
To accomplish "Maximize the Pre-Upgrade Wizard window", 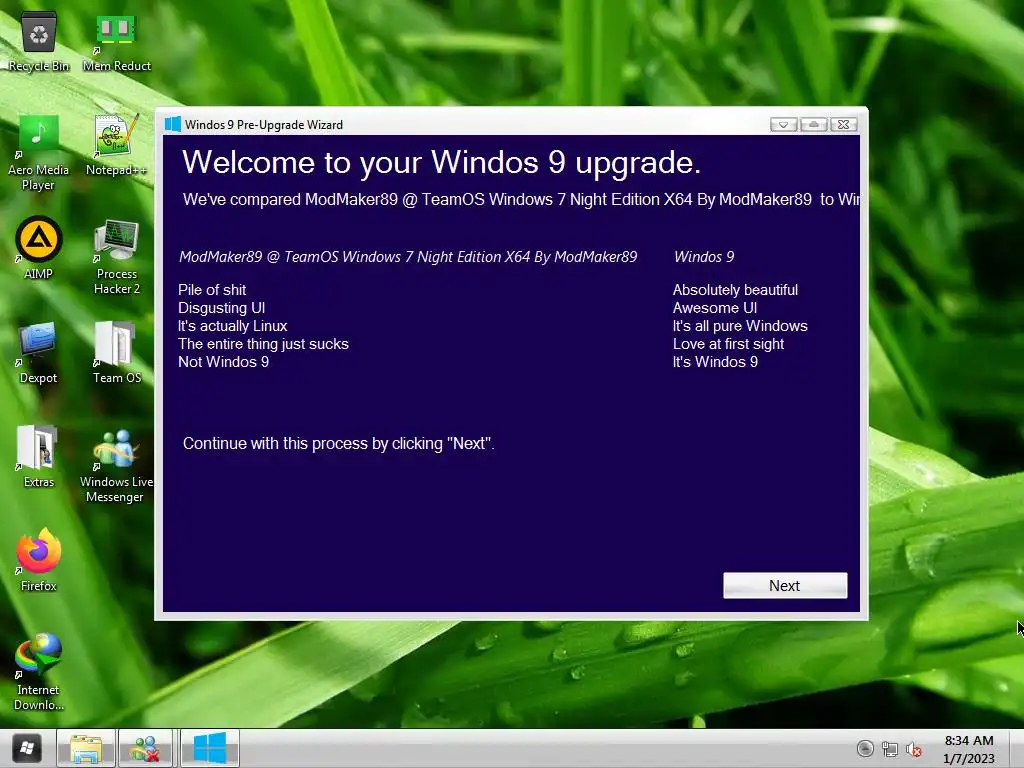I will pyautogui.click(x=814, y=124).
